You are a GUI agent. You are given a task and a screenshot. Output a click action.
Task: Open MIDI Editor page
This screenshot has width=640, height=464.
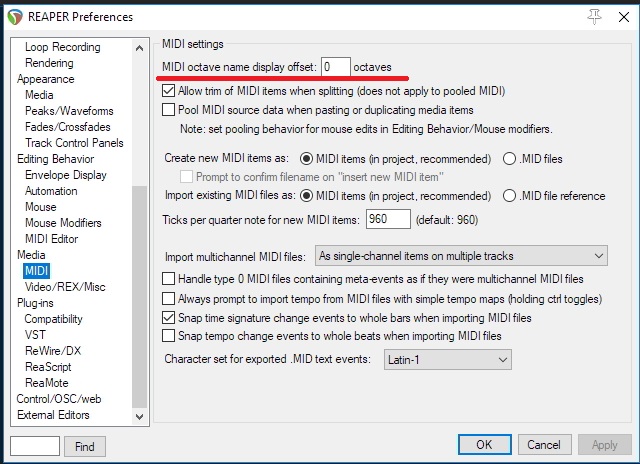(x=51, y=239)
